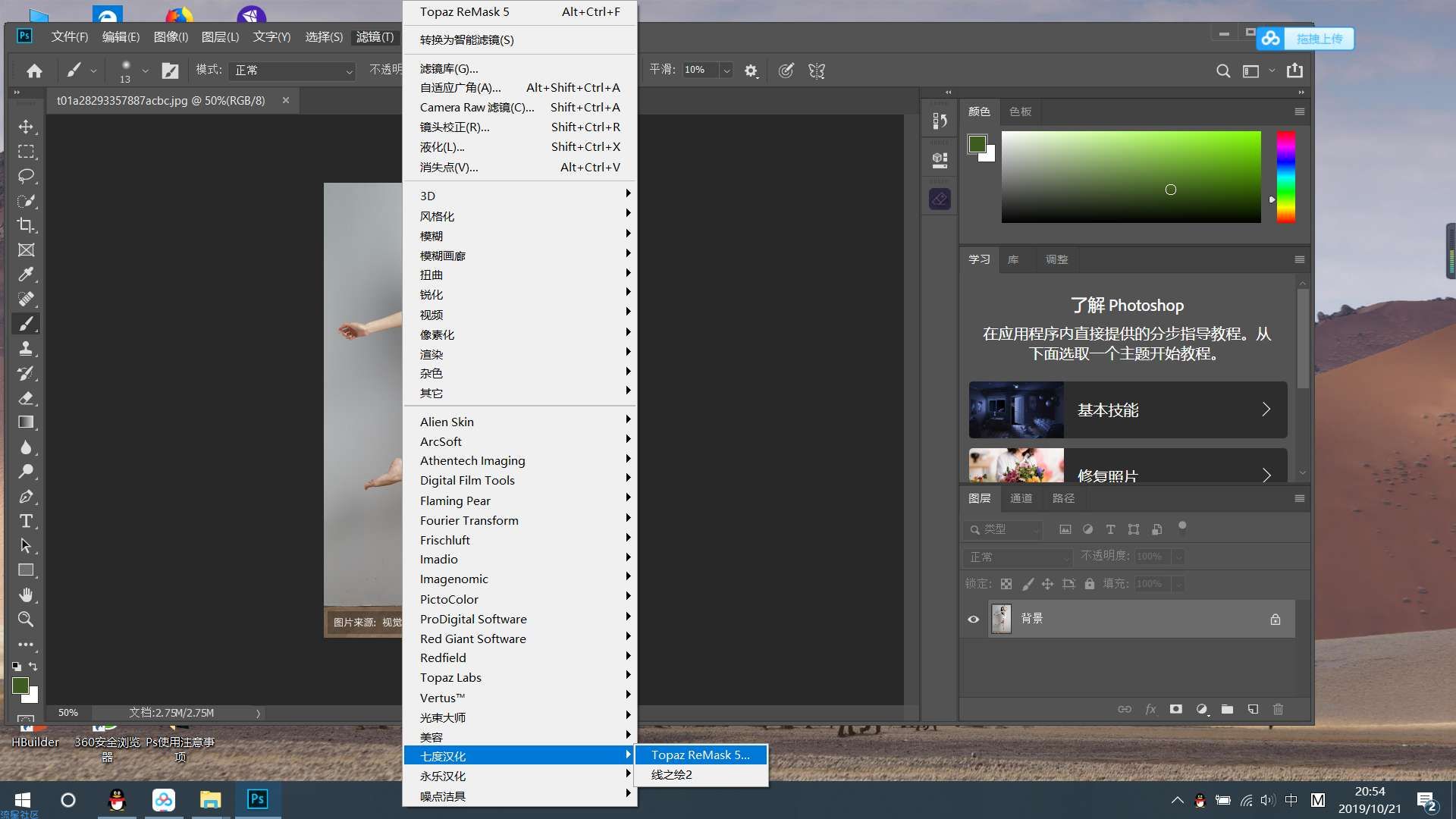
Task: Select the Move tool
Action: 26,127
